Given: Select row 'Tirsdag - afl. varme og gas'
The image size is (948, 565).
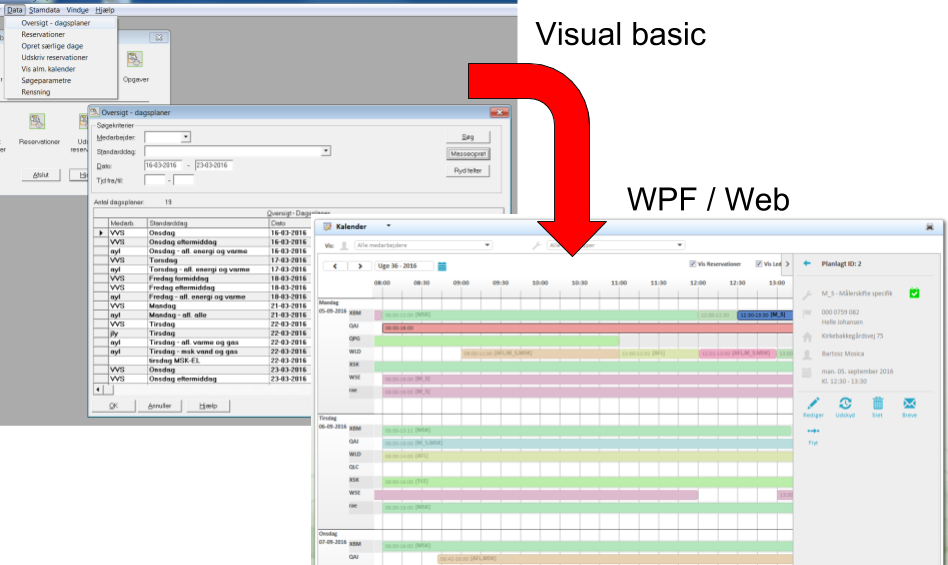Looking at the screenshot, I should (x=203, y=342).
